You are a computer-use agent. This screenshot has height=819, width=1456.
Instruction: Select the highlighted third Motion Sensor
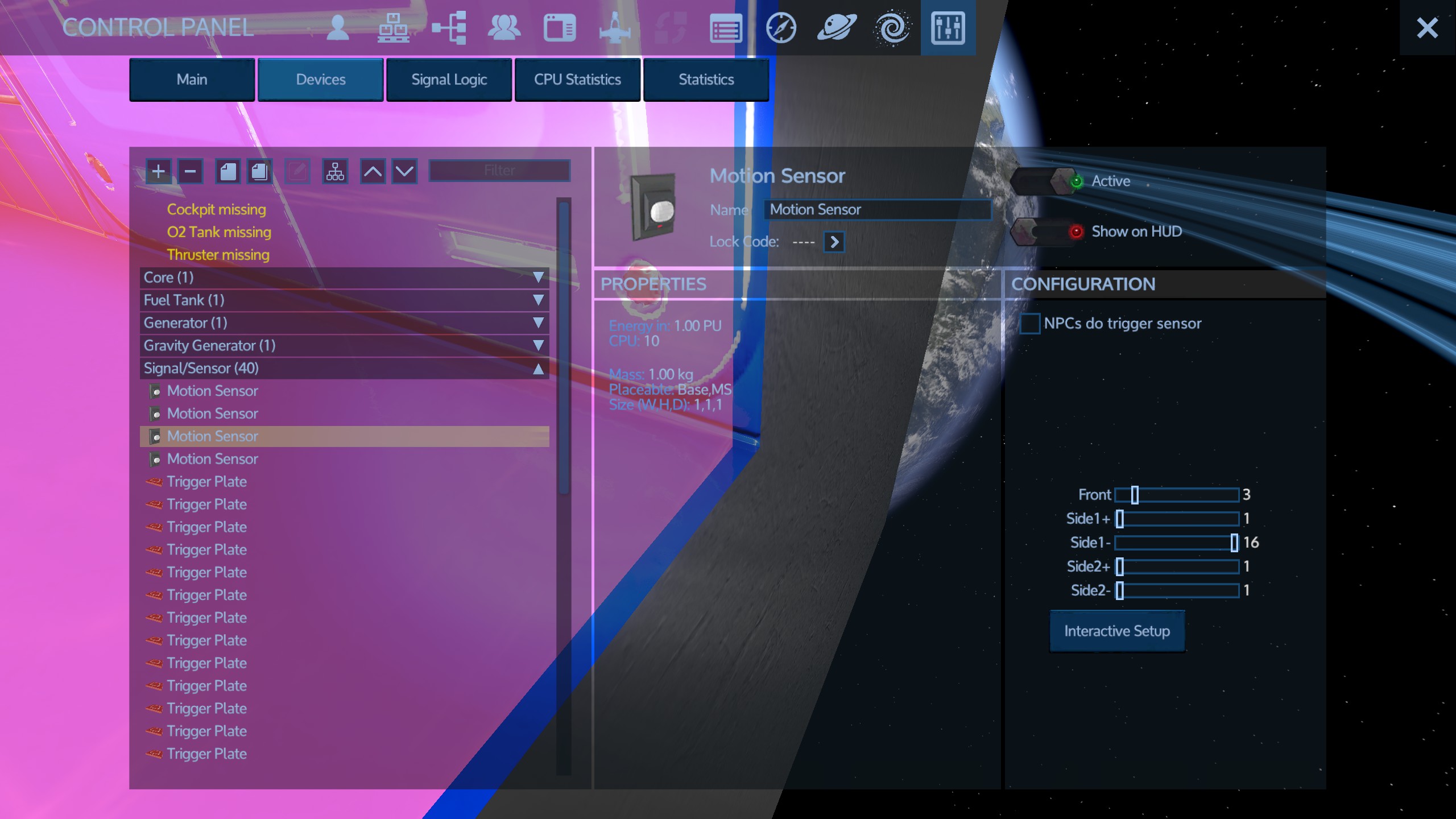pos(345,437)
